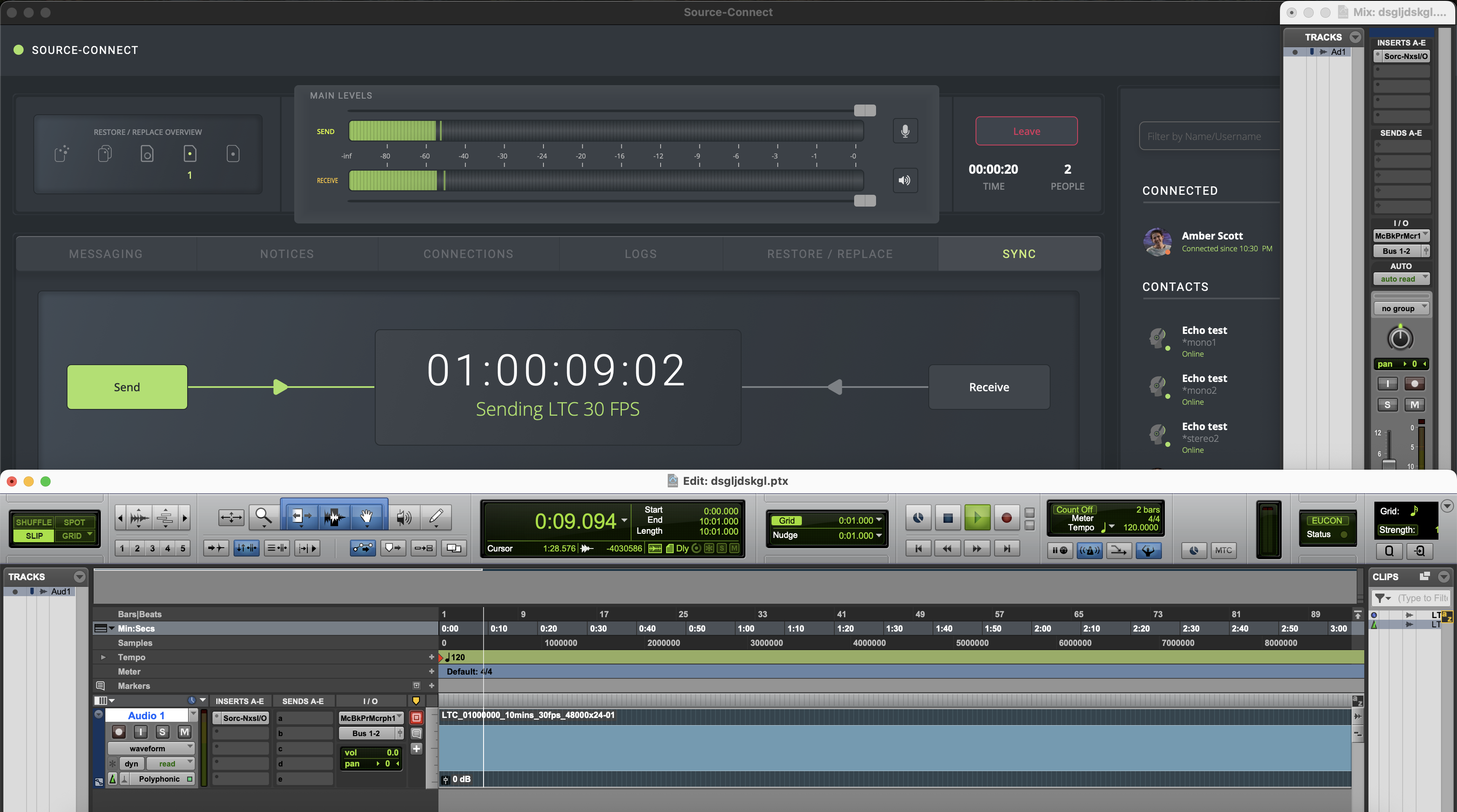Click the red Leave button

1026,131
